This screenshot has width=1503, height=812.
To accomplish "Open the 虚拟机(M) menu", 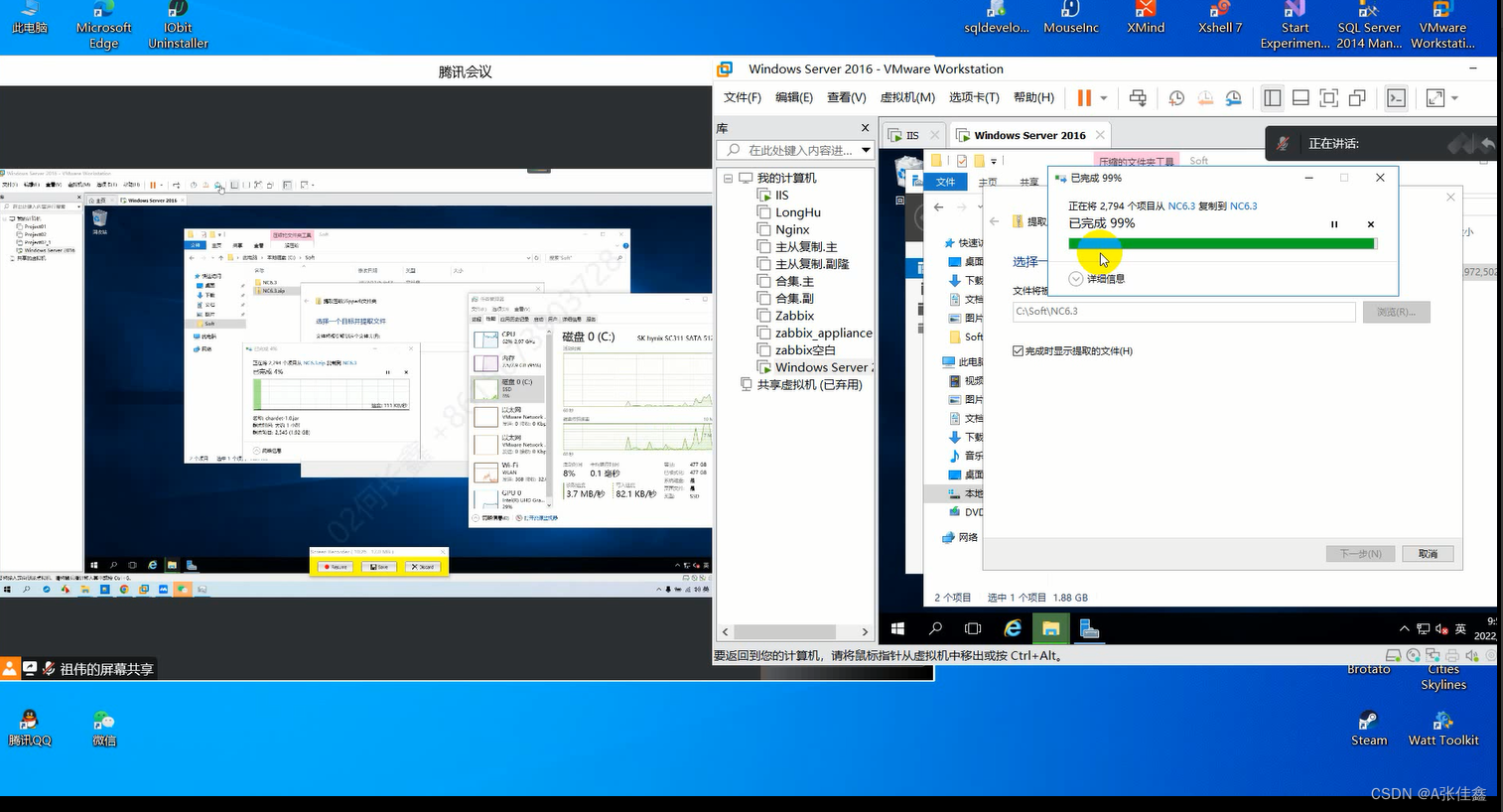I will (907, 97).
